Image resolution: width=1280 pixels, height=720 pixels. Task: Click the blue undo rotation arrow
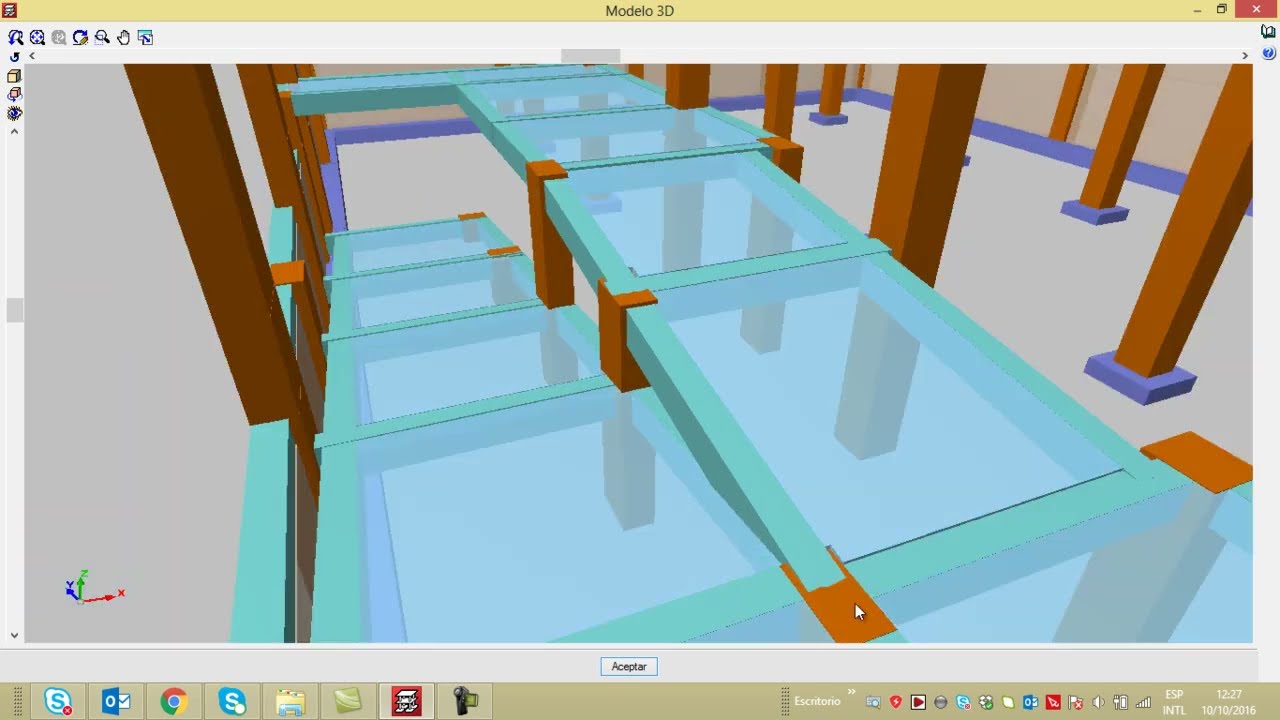(14, 57)
